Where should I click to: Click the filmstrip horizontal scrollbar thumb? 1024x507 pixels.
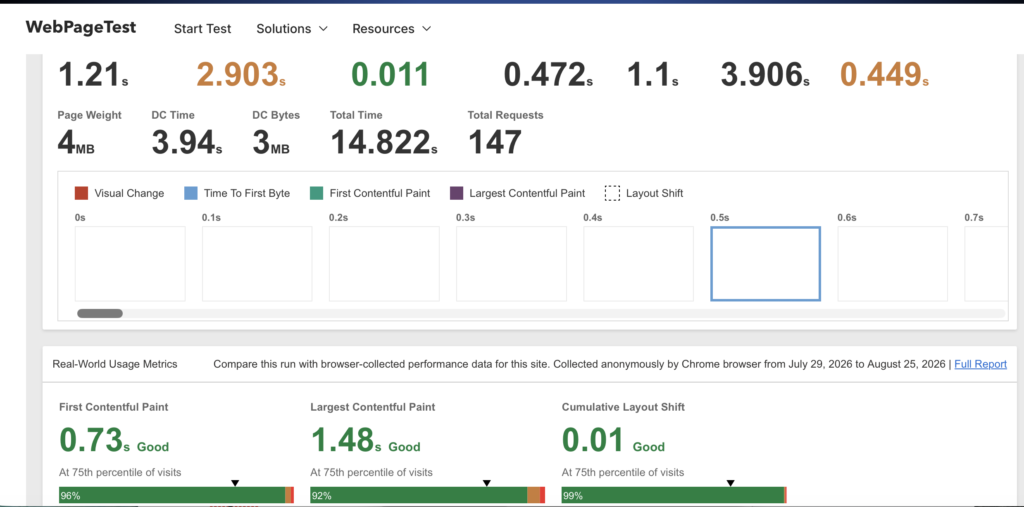100,314
